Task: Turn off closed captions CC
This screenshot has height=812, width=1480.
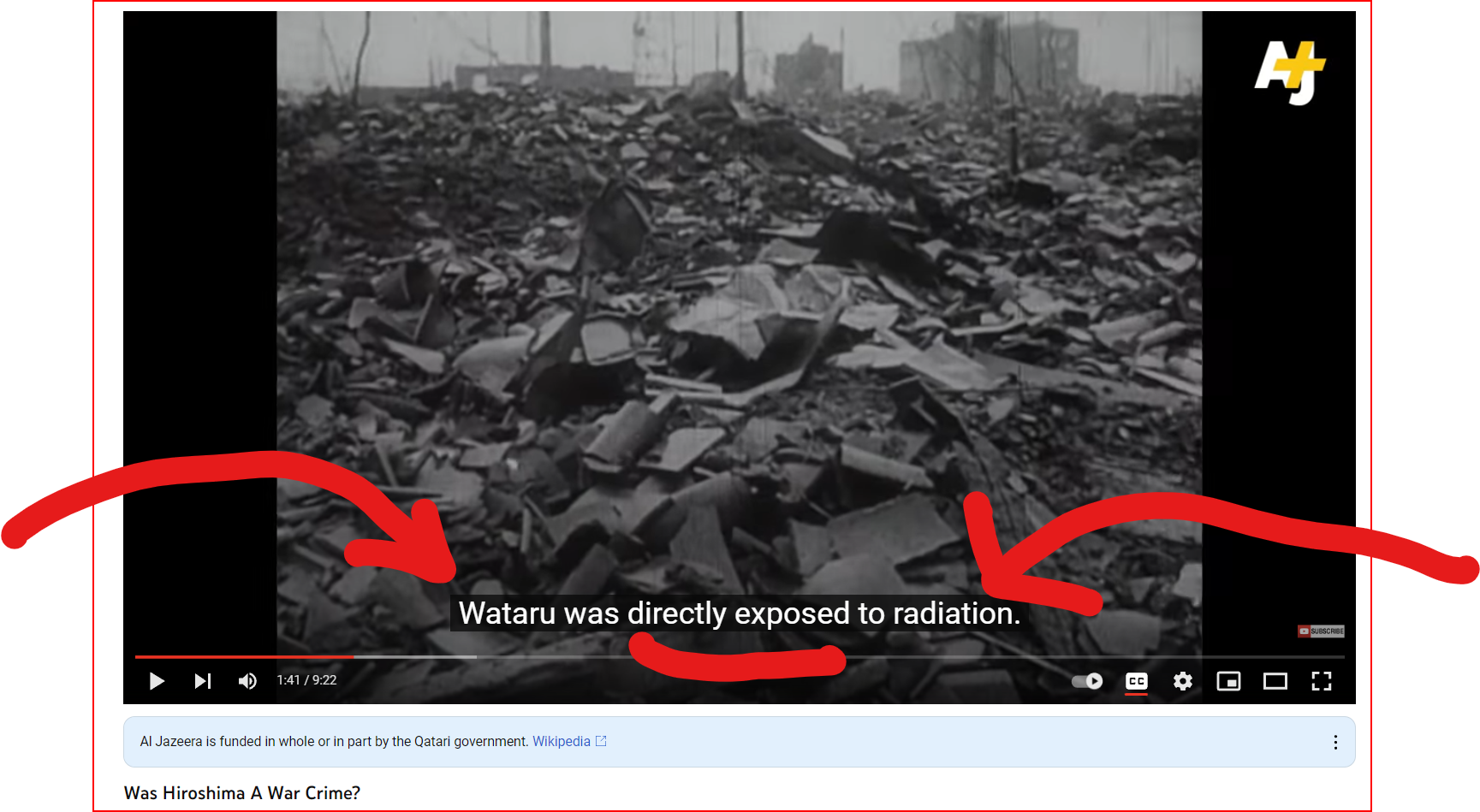Action: [x=1137, y=681]
